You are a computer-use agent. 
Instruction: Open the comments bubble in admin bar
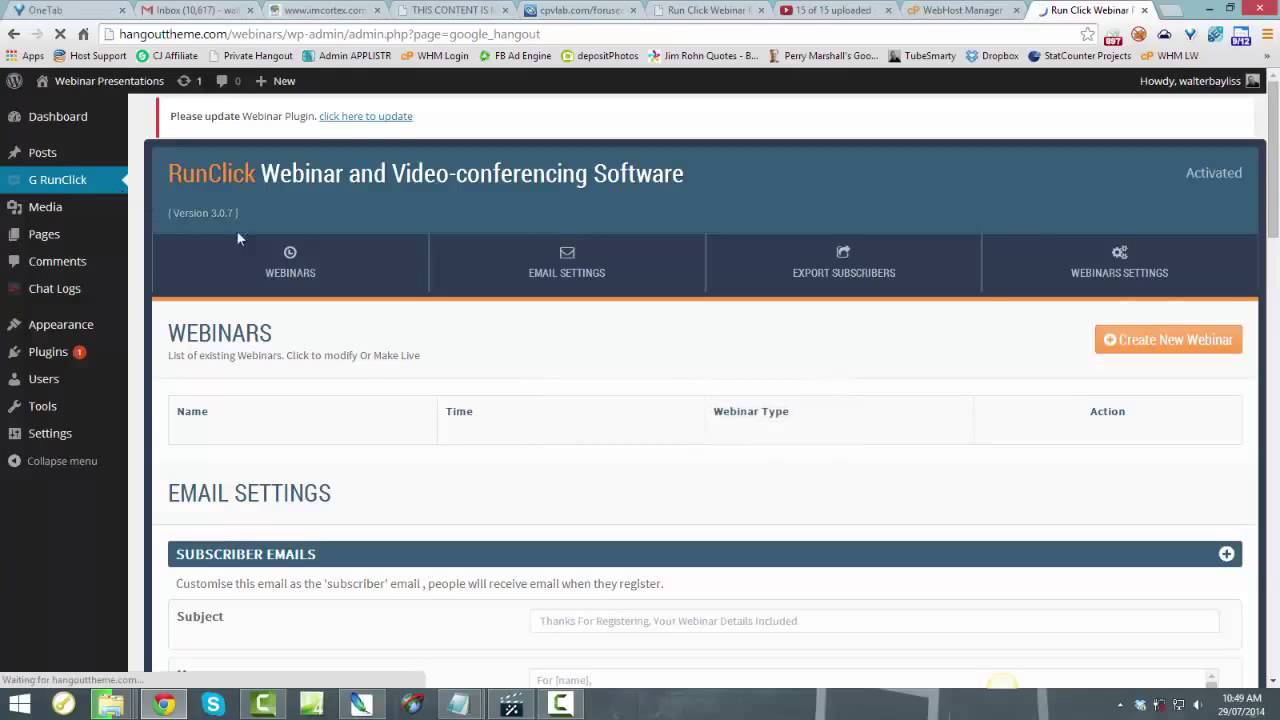(x=222, y=81)
